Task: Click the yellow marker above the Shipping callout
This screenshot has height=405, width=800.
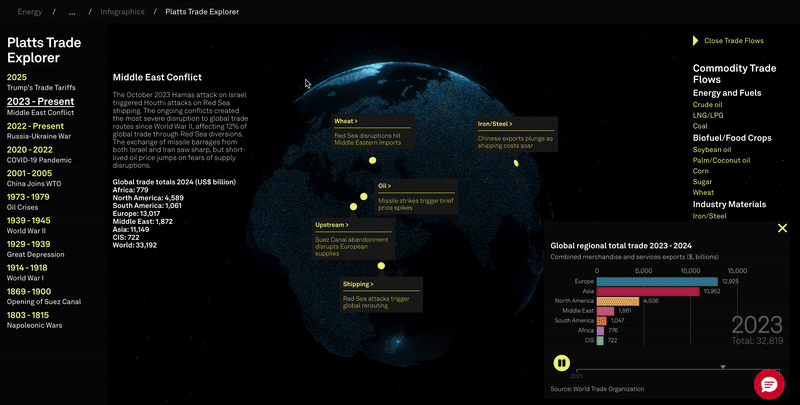Action: coord(381,266)
